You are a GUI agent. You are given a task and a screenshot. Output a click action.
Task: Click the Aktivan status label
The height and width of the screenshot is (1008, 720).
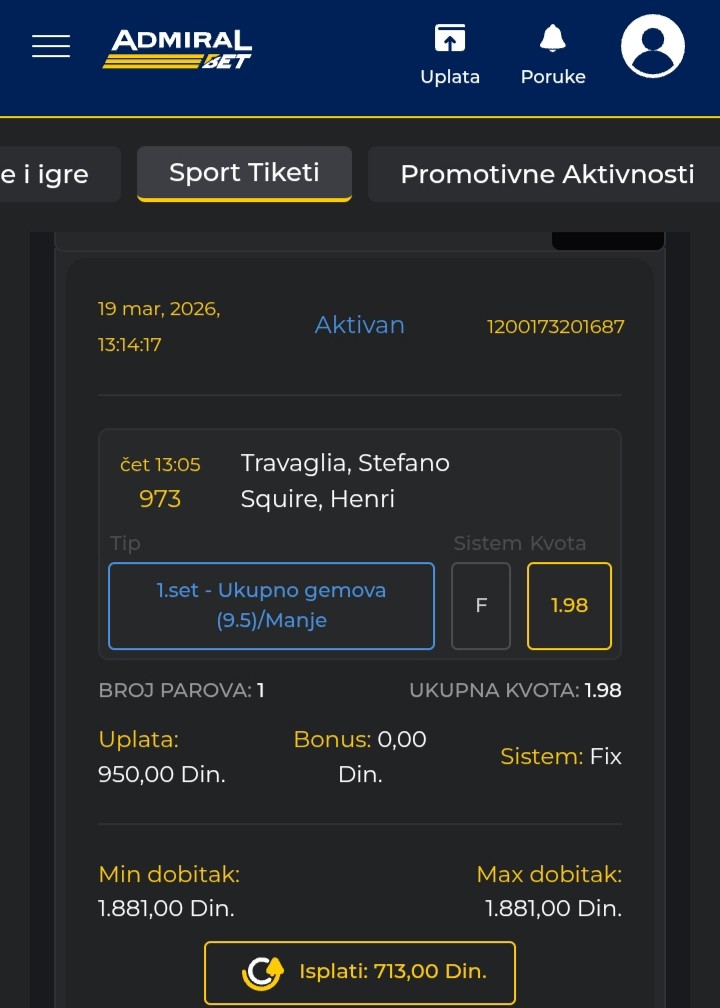[360, 325]
